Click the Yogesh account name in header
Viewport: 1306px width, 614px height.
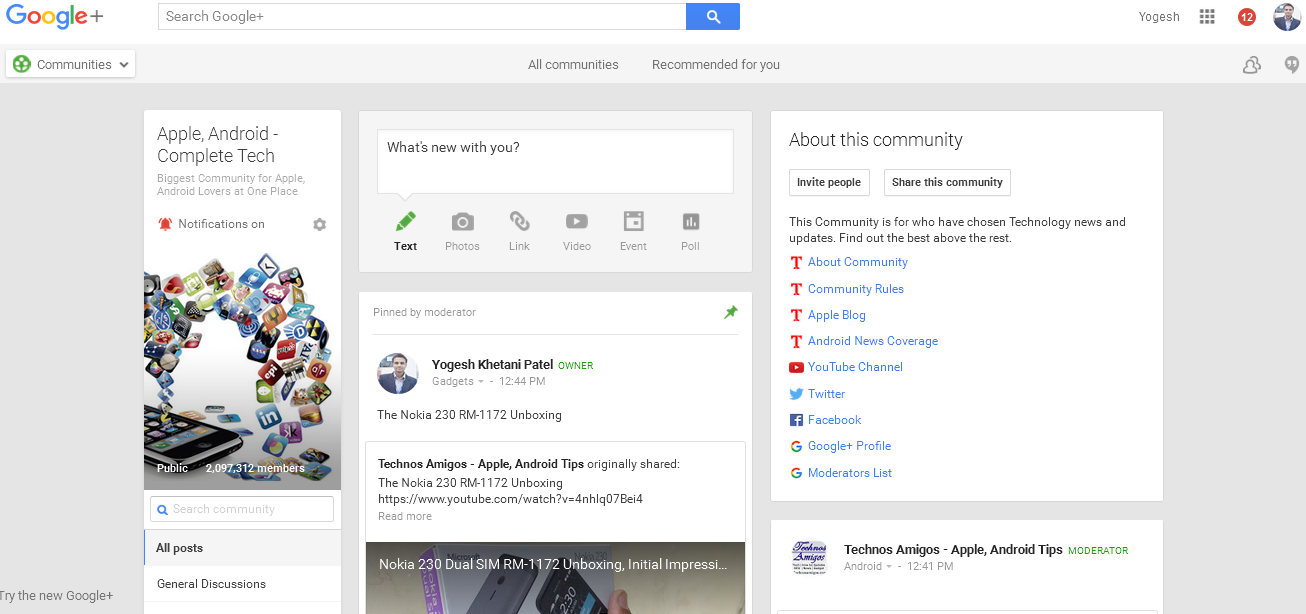coord(1159,17)
